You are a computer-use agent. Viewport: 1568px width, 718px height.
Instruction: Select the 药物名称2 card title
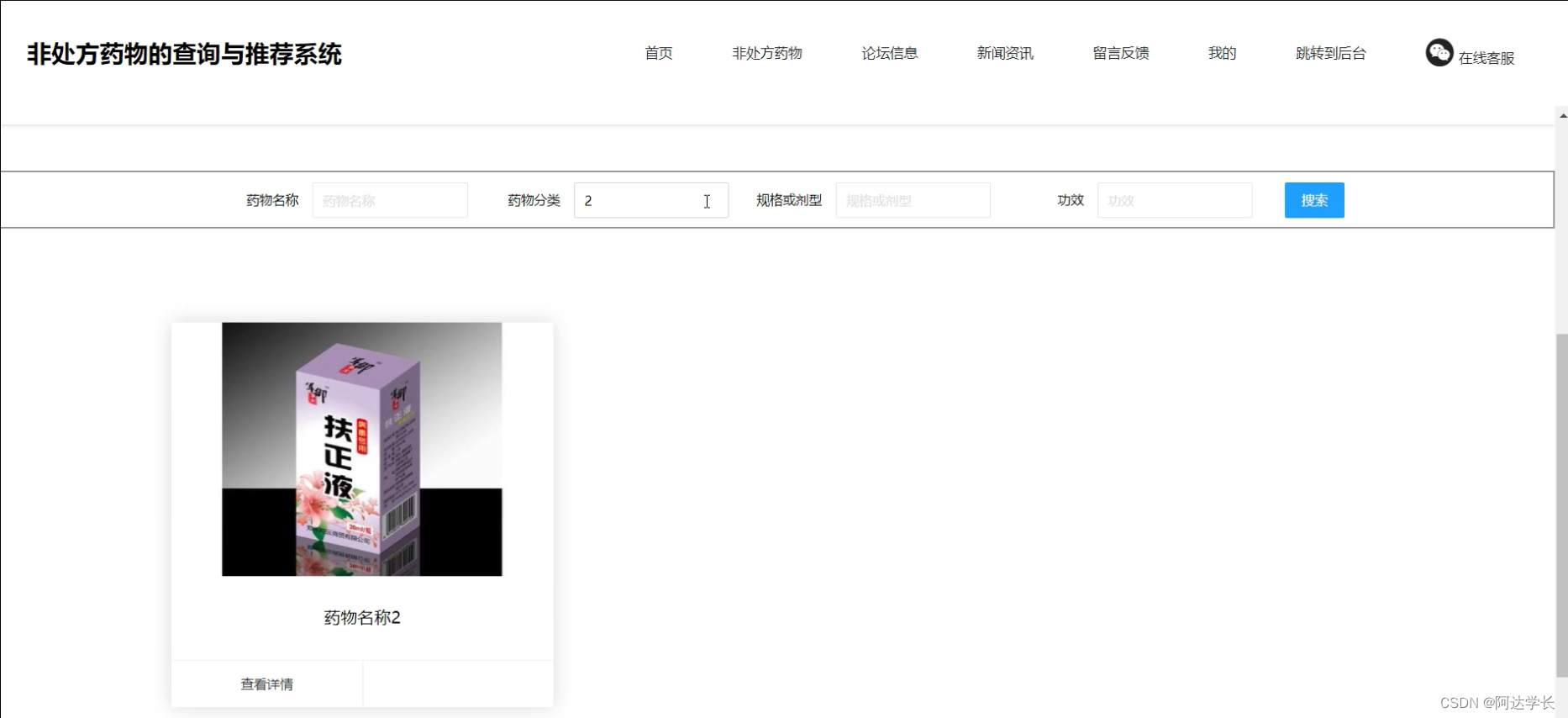pos(362,617)
